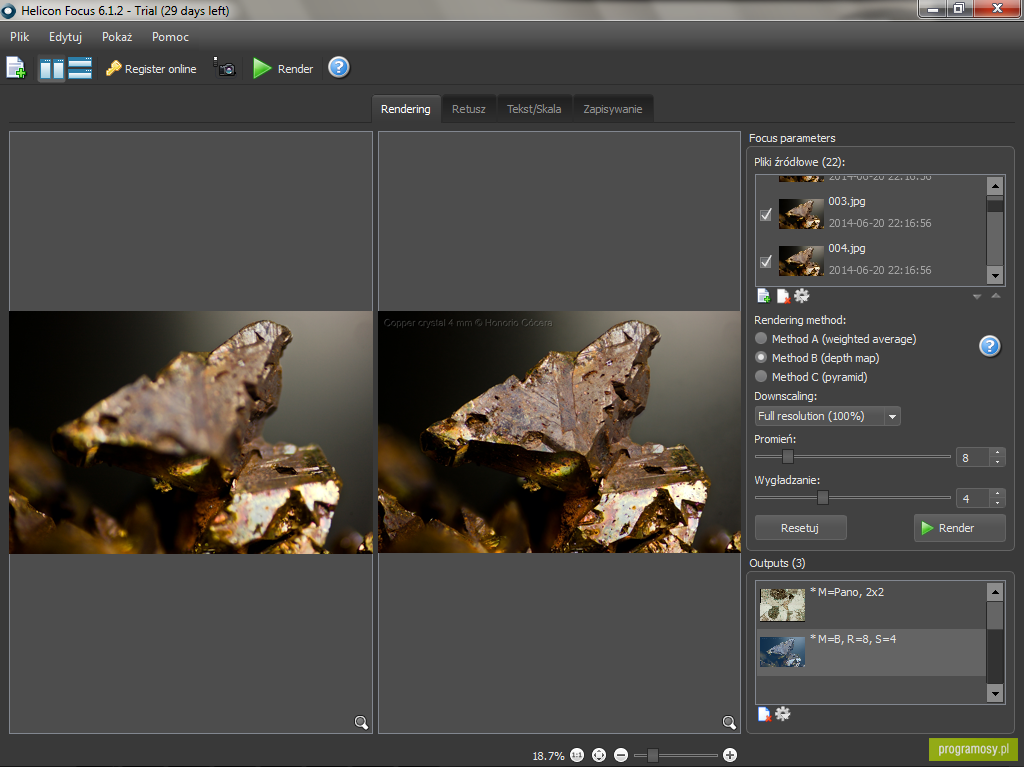Zoom in with the plus icon

[x=730, y=755]
